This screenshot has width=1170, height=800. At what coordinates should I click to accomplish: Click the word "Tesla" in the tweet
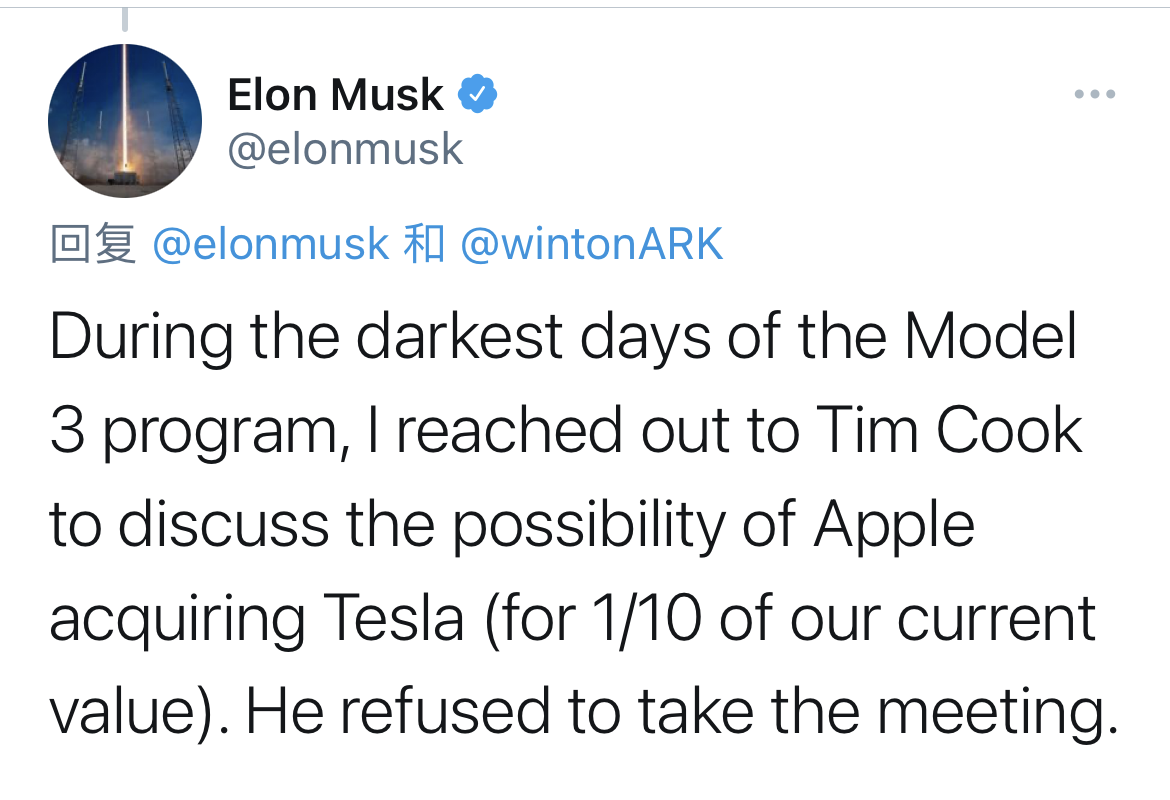(393, 618)
